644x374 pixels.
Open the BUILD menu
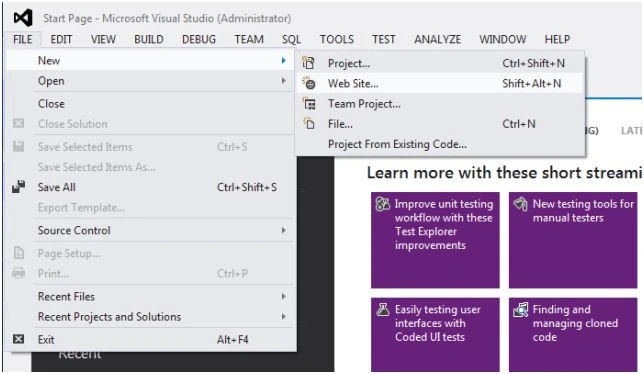point(149,39)
